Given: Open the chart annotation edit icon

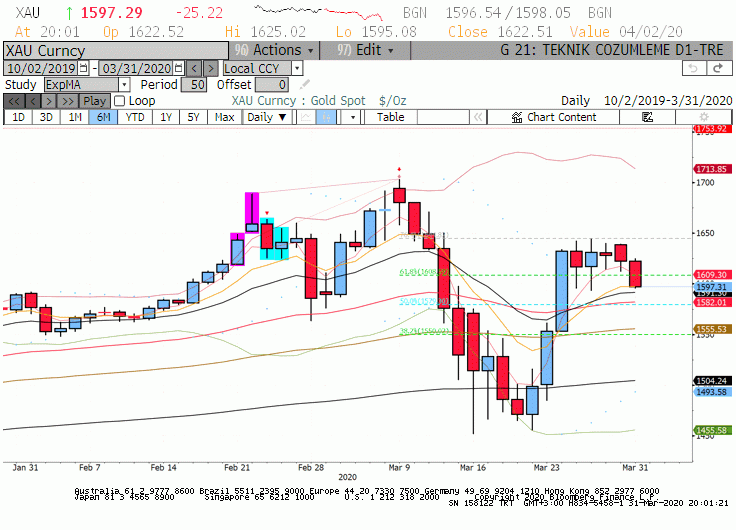Looking at the screenshot, I should coord(647,117).
